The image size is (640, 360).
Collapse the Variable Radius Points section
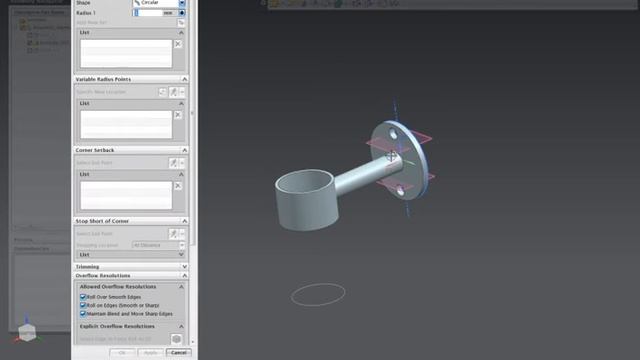(184, 79)
